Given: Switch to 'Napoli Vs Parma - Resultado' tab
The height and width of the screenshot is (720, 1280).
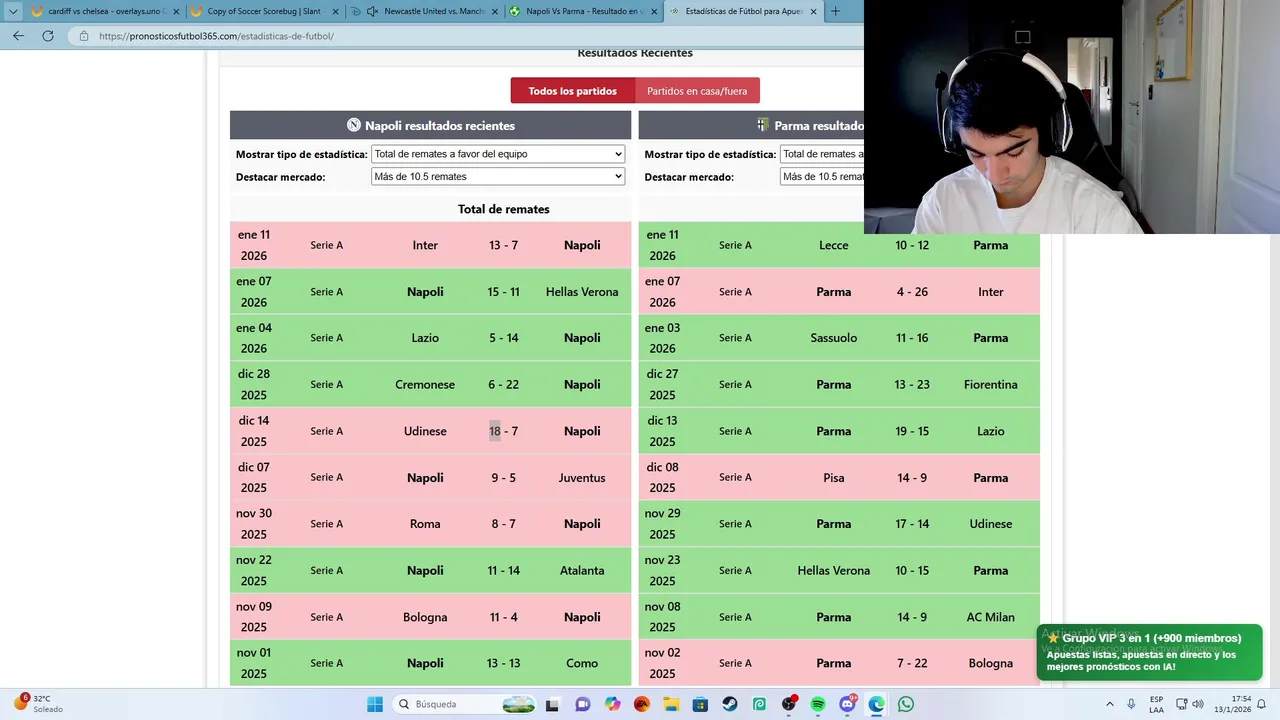Looking at the screenshot, I should 584,11.
